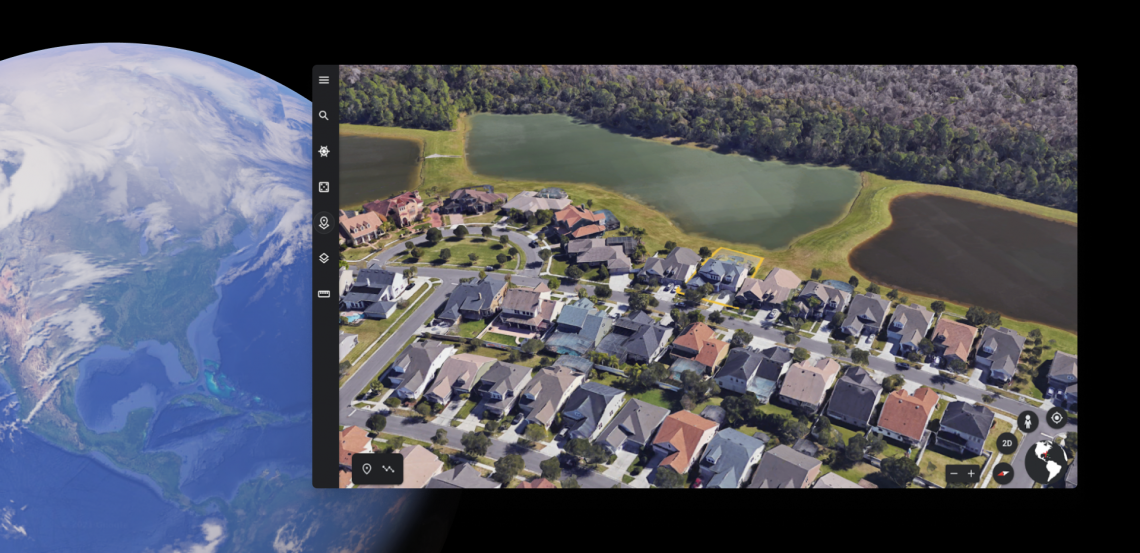The width and height of the screenshot is (1140, 553).
Task: Activate the Pegman Street View icon
Action: click(1027, 421)
